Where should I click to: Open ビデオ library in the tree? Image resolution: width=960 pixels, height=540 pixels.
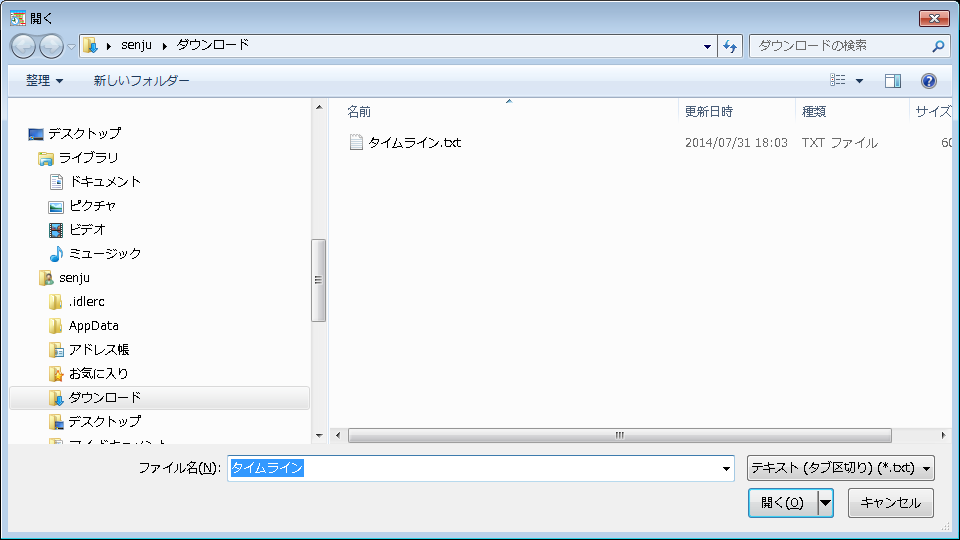coord(87,230)
